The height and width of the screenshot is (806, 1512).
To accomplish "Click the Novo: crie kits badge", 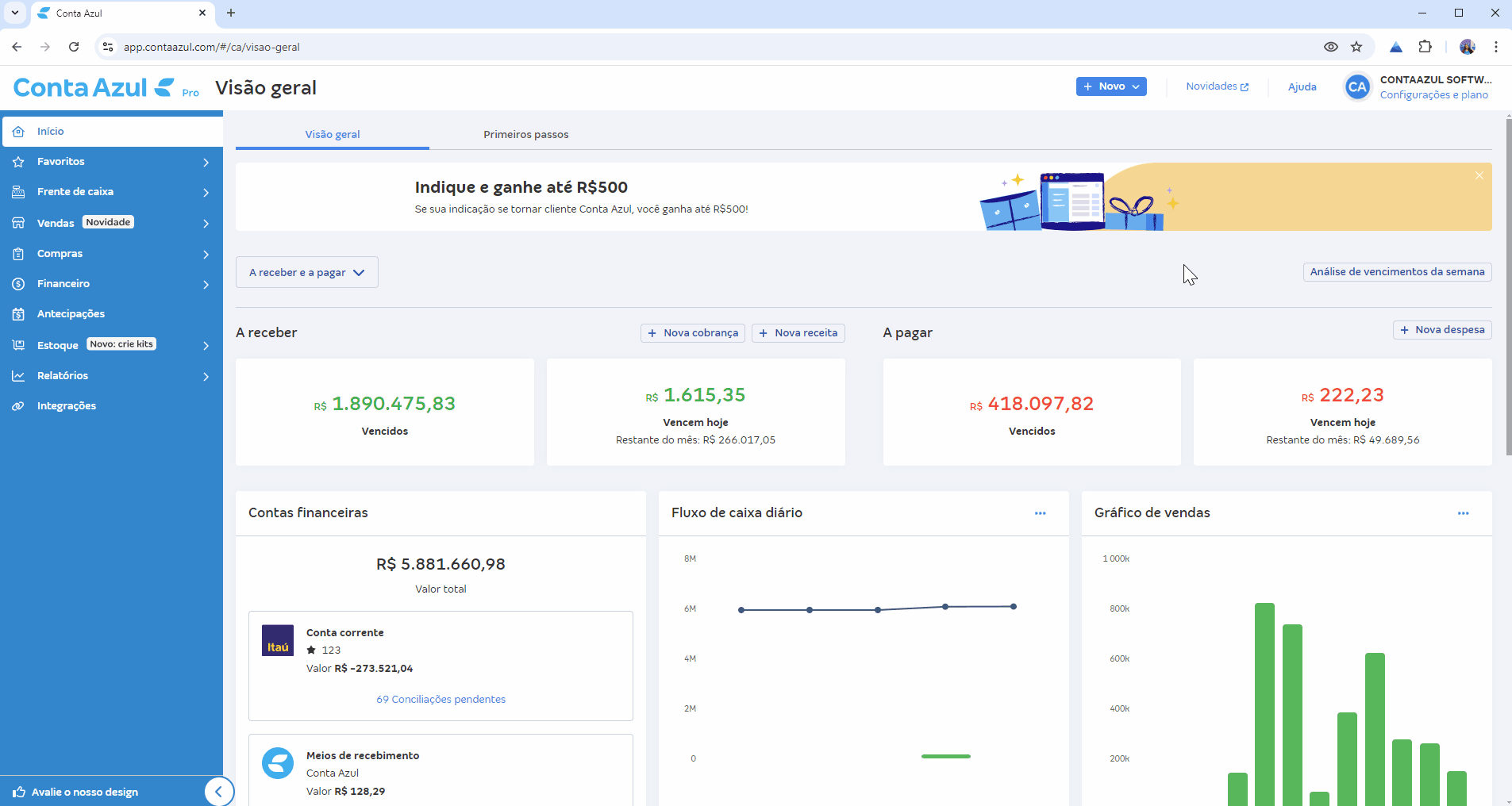I will [x=121, y=344].
